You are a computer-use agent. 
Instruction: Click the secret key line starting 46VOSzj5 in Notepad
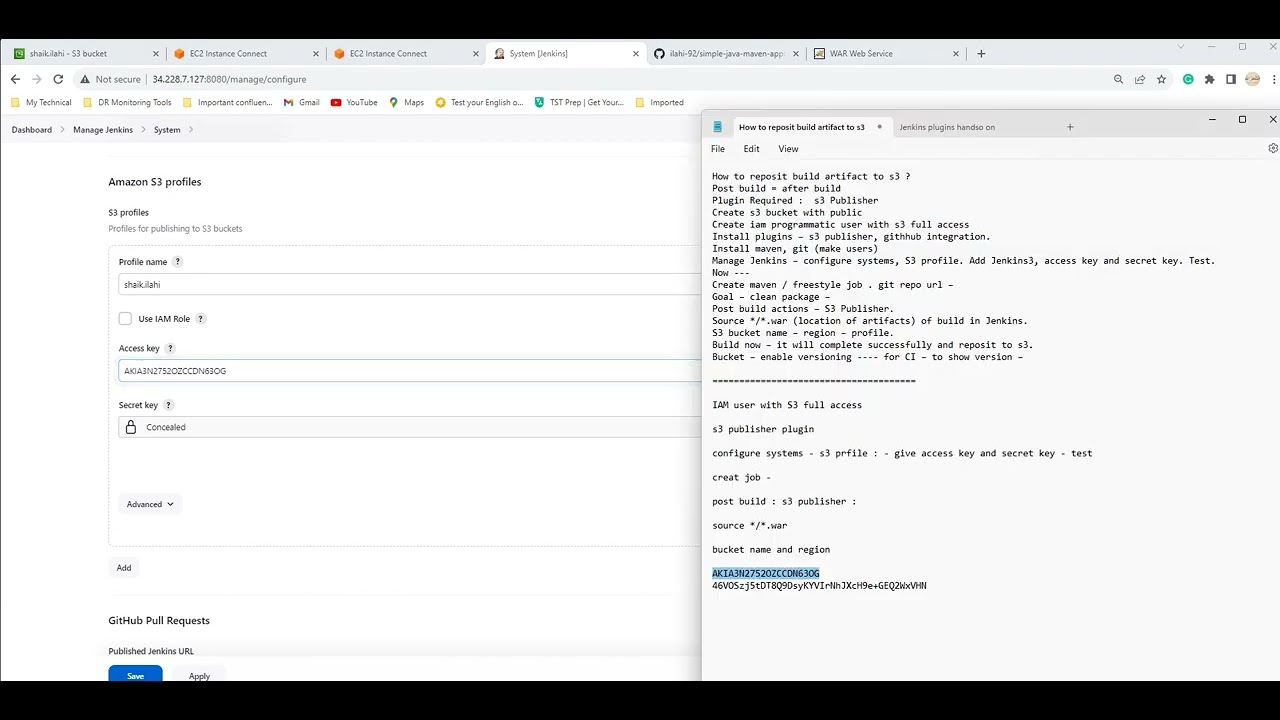[x=819, y=586]
